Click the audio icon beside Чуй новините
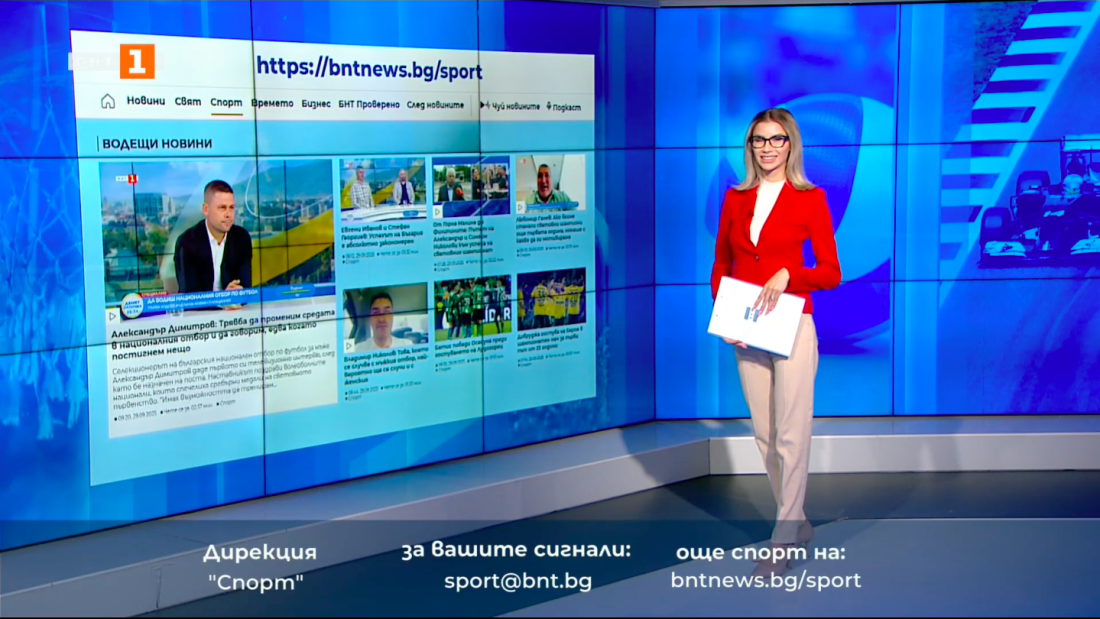This screenshot has height=619, width=1100. 484,105
